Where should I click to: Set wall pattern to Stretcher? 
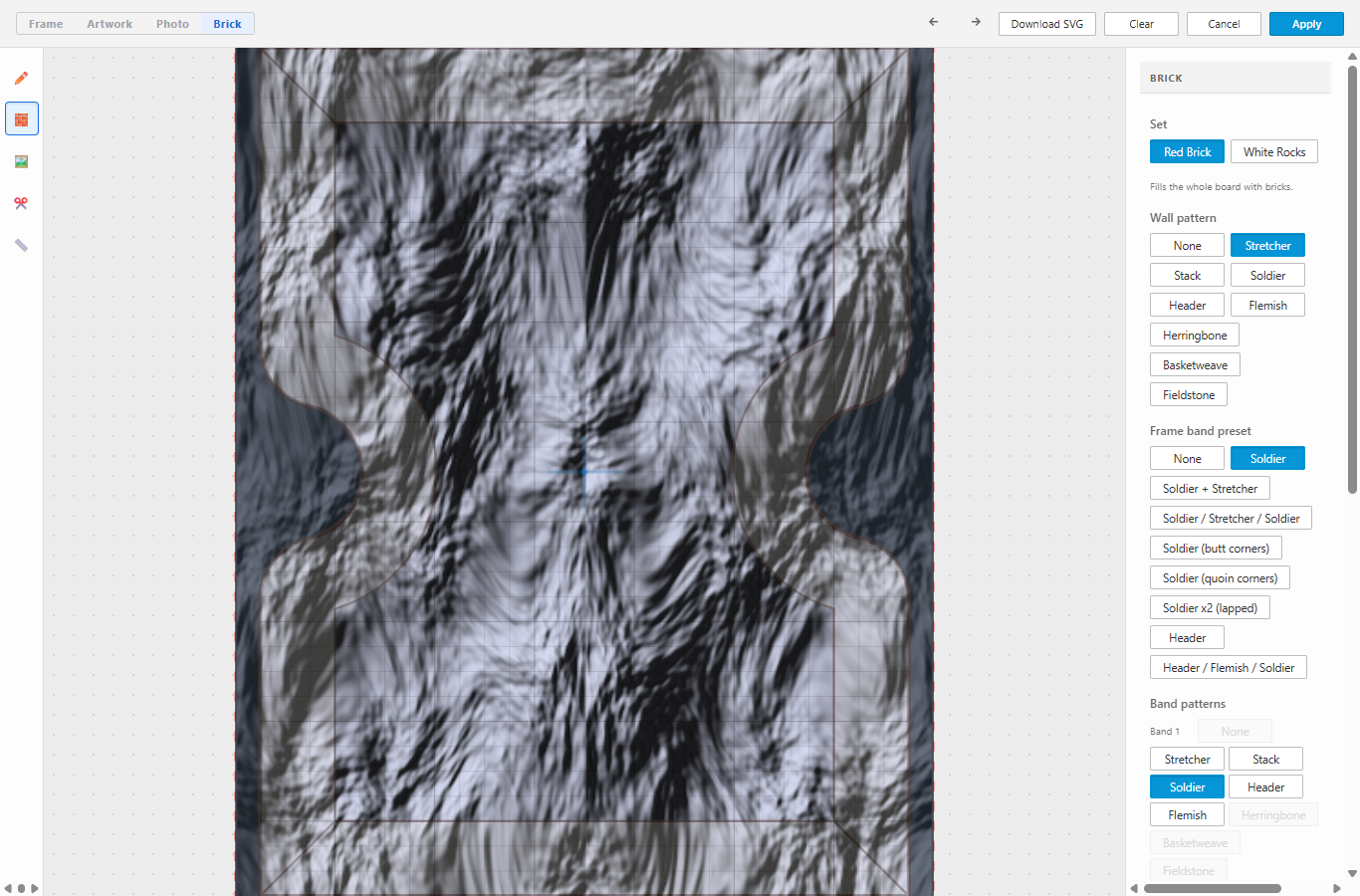click(x=1267, y=245)
